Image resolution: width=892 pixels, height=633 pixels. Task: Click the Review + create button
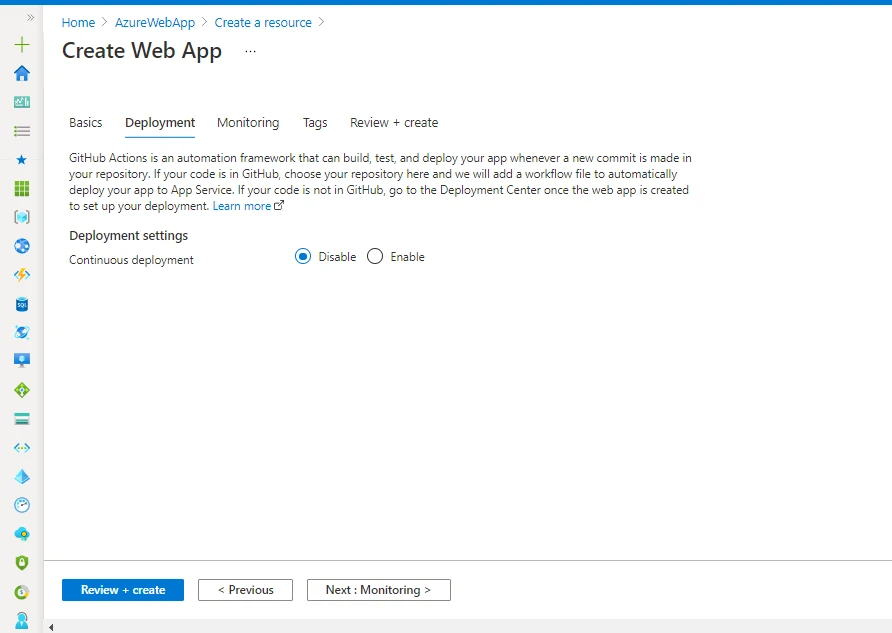(x=122, y=589)
